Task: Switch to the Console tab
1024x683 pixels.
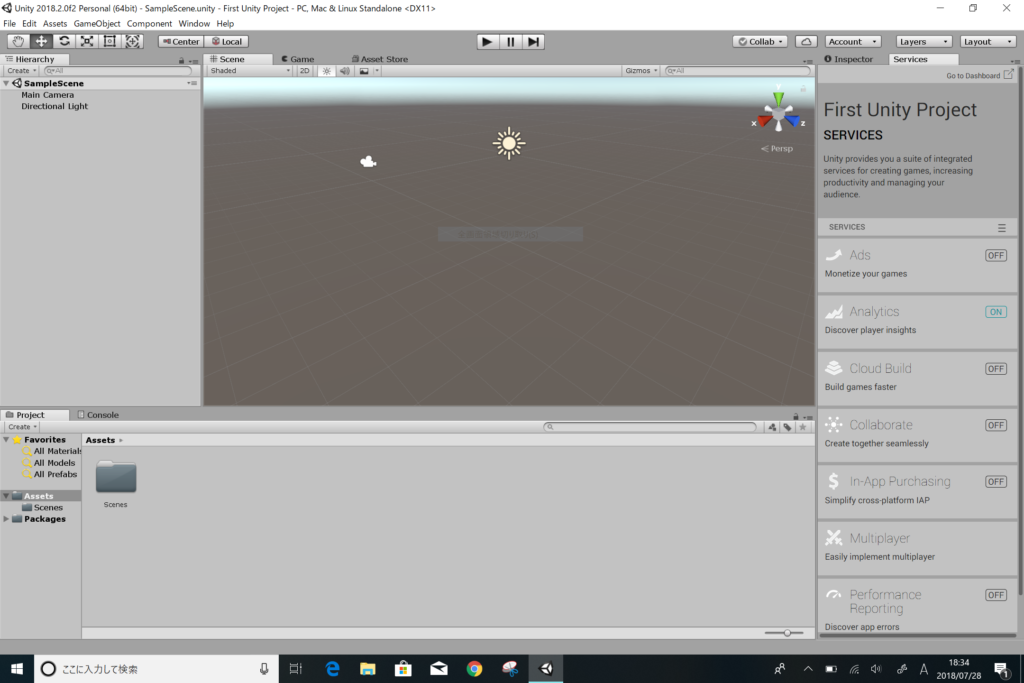Action: [102, 415]
